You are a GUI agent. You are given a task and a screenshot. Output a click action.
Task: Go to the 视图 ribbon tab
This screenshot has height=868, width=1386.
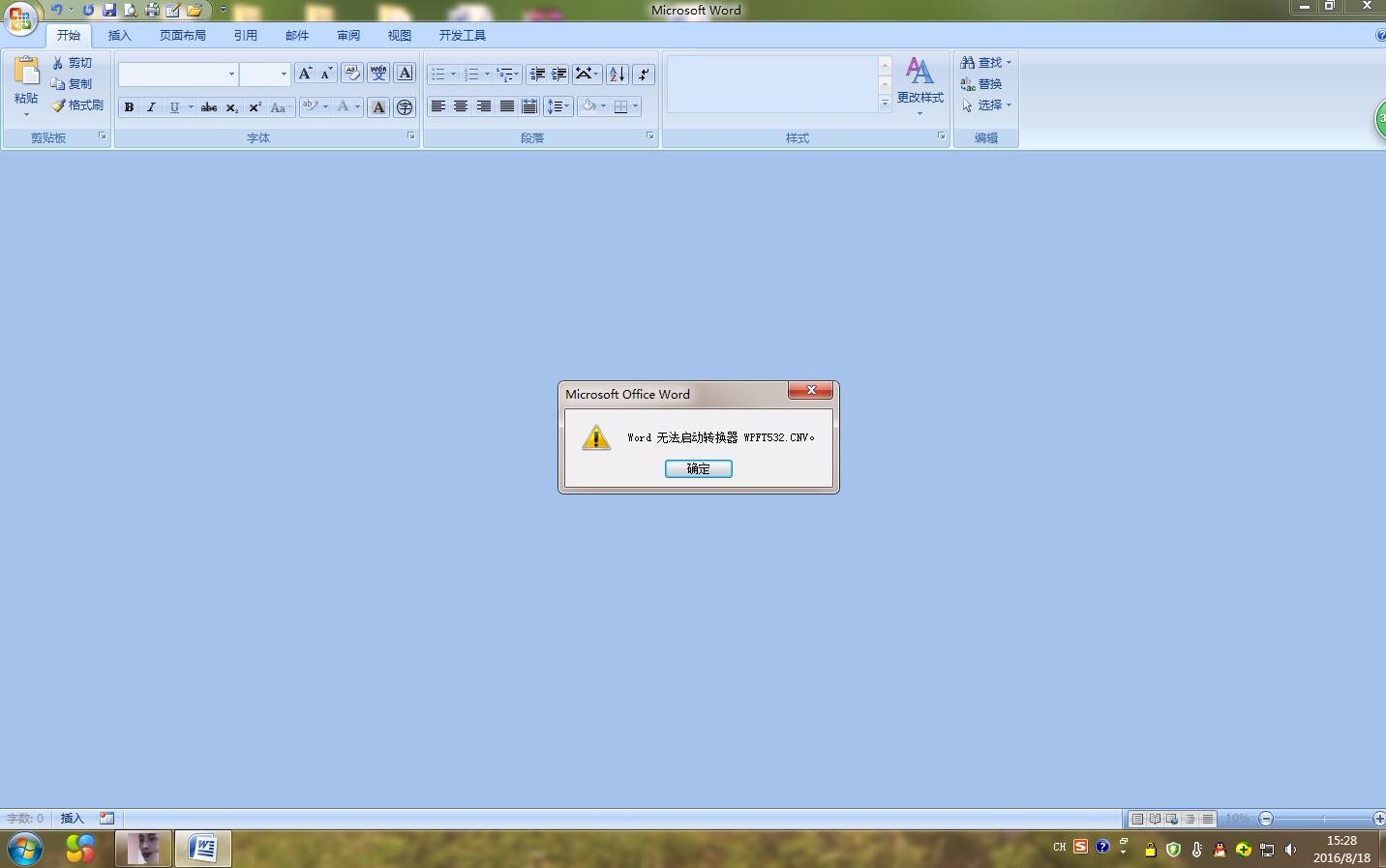400,35
